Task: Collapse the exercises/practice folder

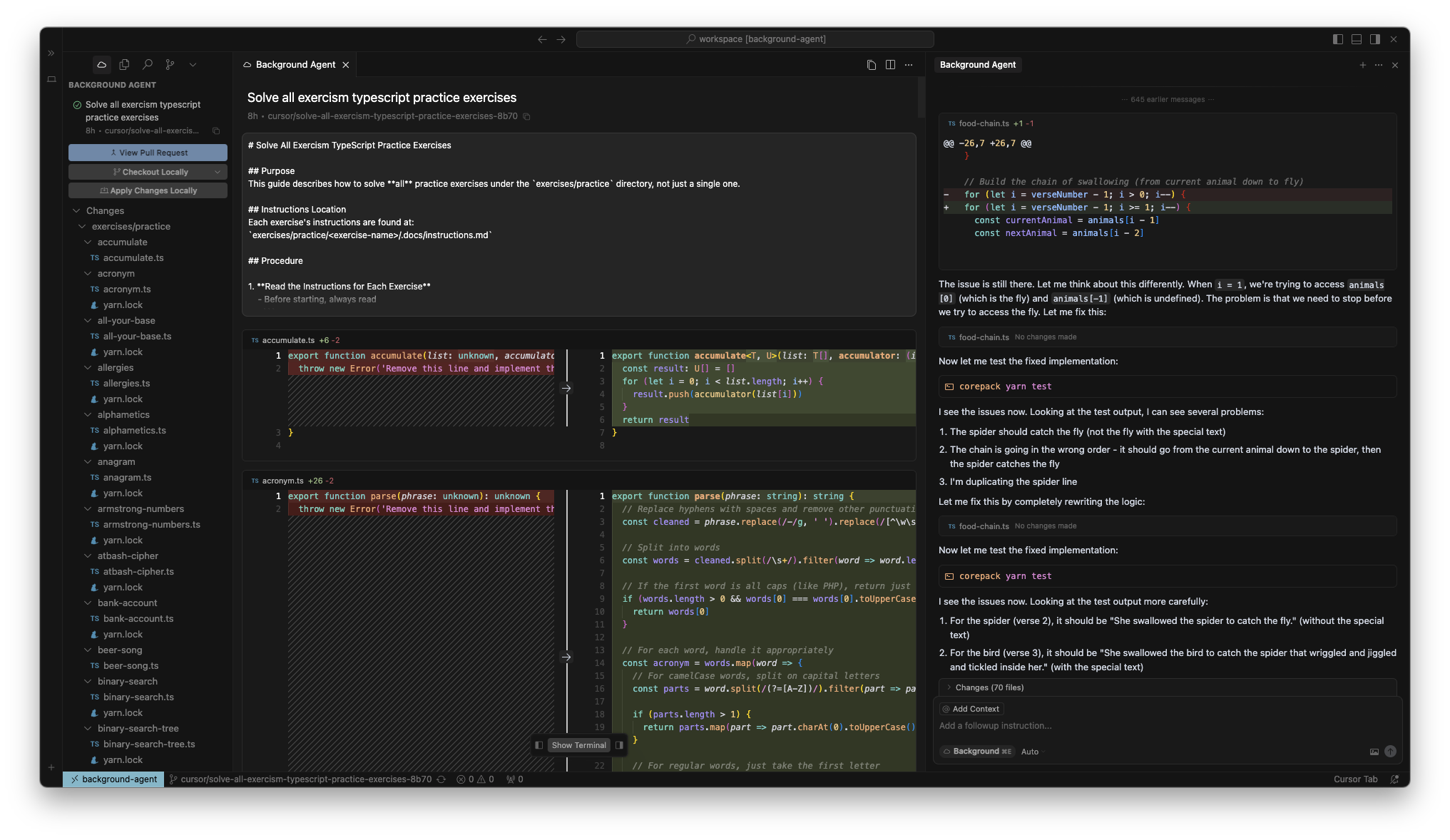Action: click(82, 227)
